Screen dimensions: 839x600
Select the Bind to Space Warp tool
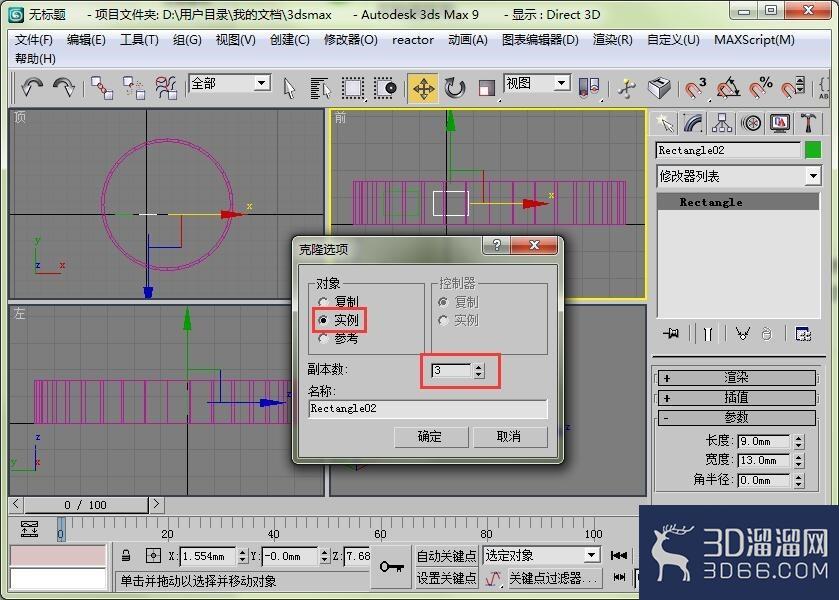[x=166, y=87]
